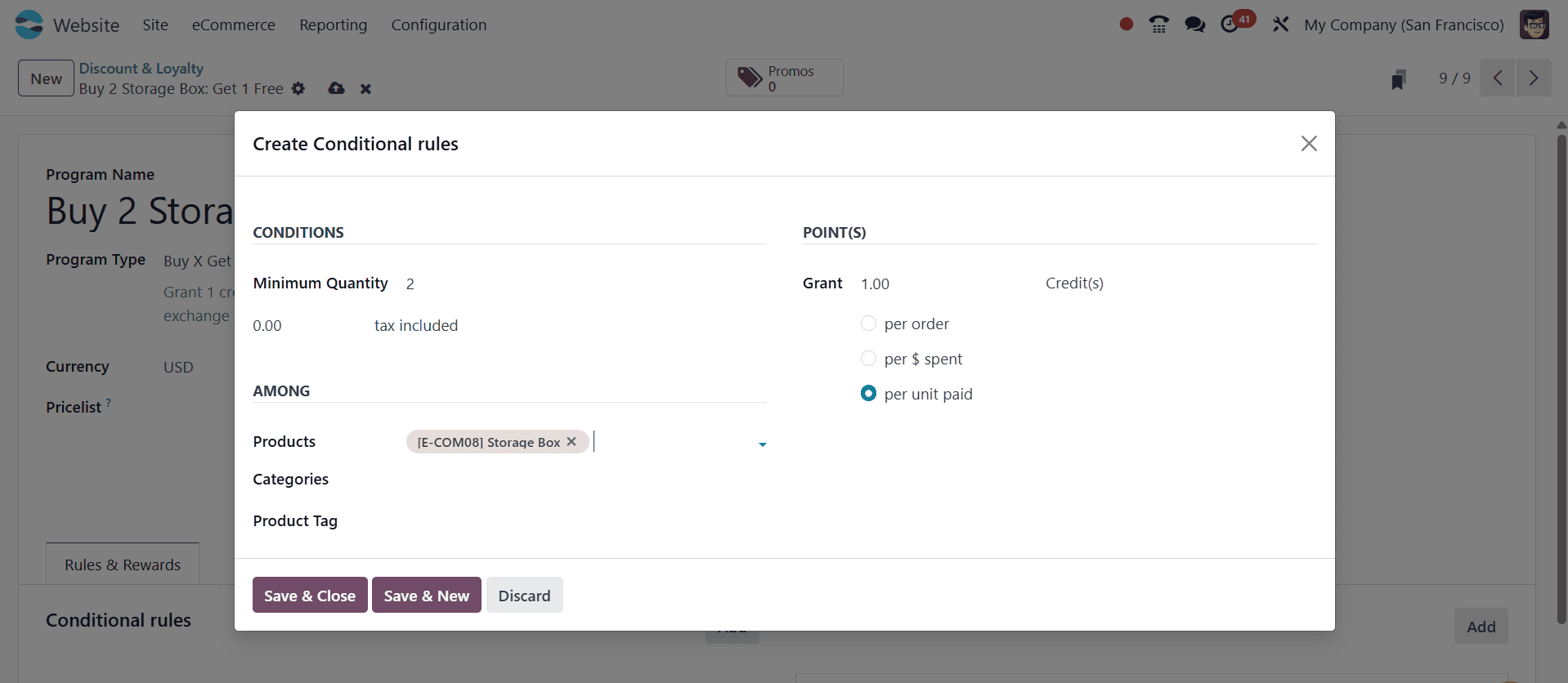Screen dimensions: 1568x683
Task: Open the Reporting menu
Action: tap(333, 25)
